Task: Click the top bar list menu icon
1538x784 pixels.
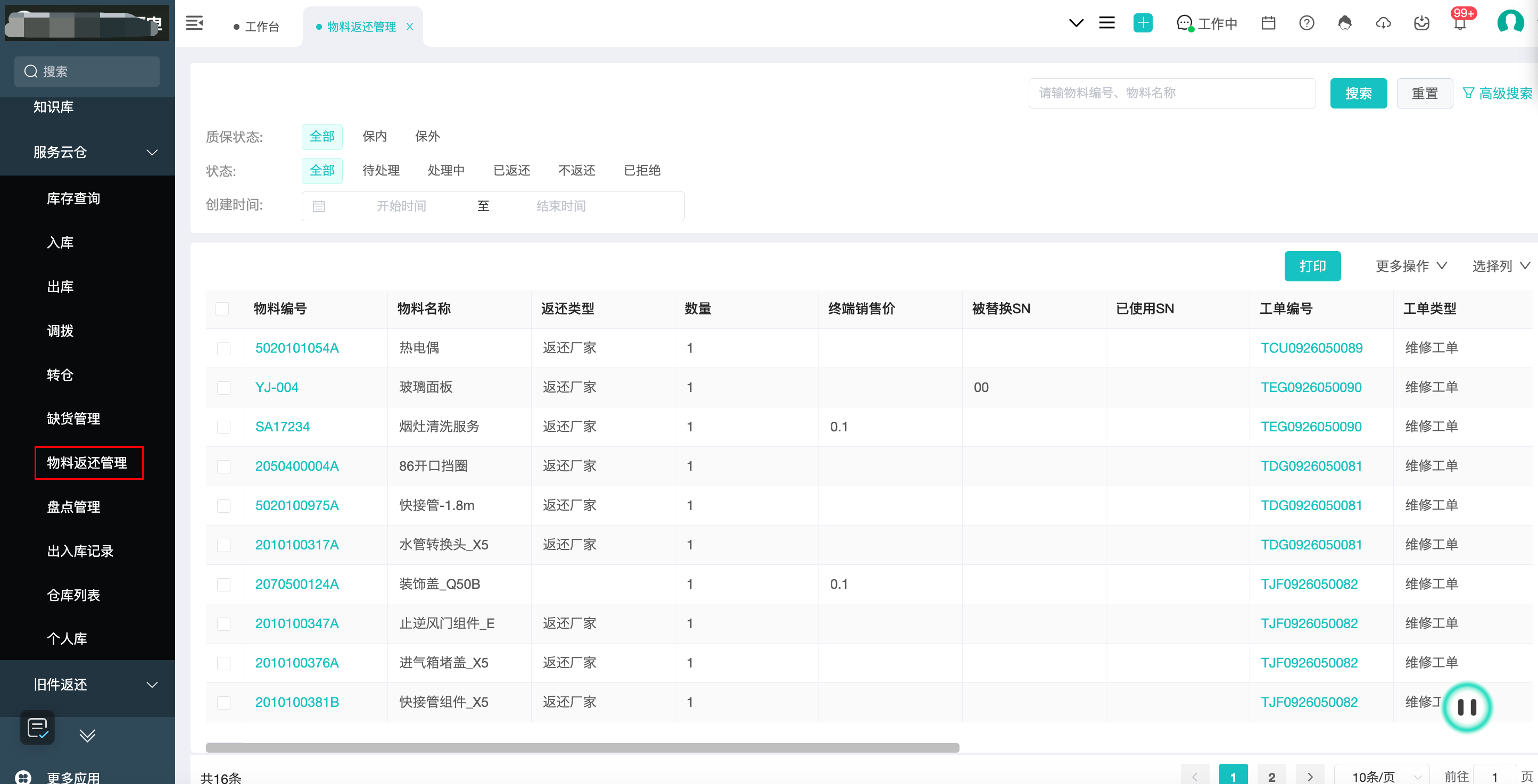Action: point(1107,23)
